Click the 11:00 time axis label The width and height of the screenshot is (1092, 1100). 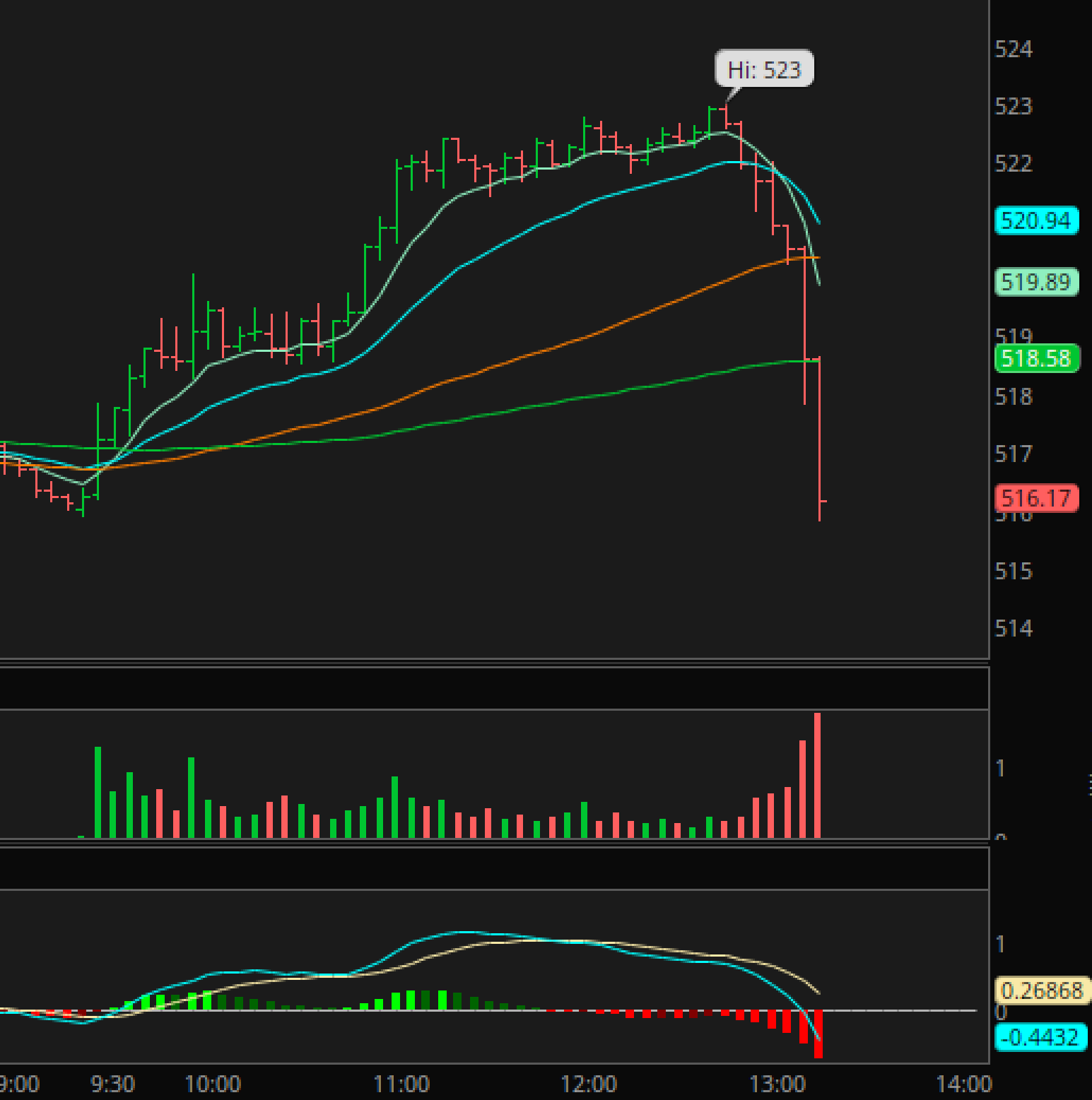[401, 1083]
